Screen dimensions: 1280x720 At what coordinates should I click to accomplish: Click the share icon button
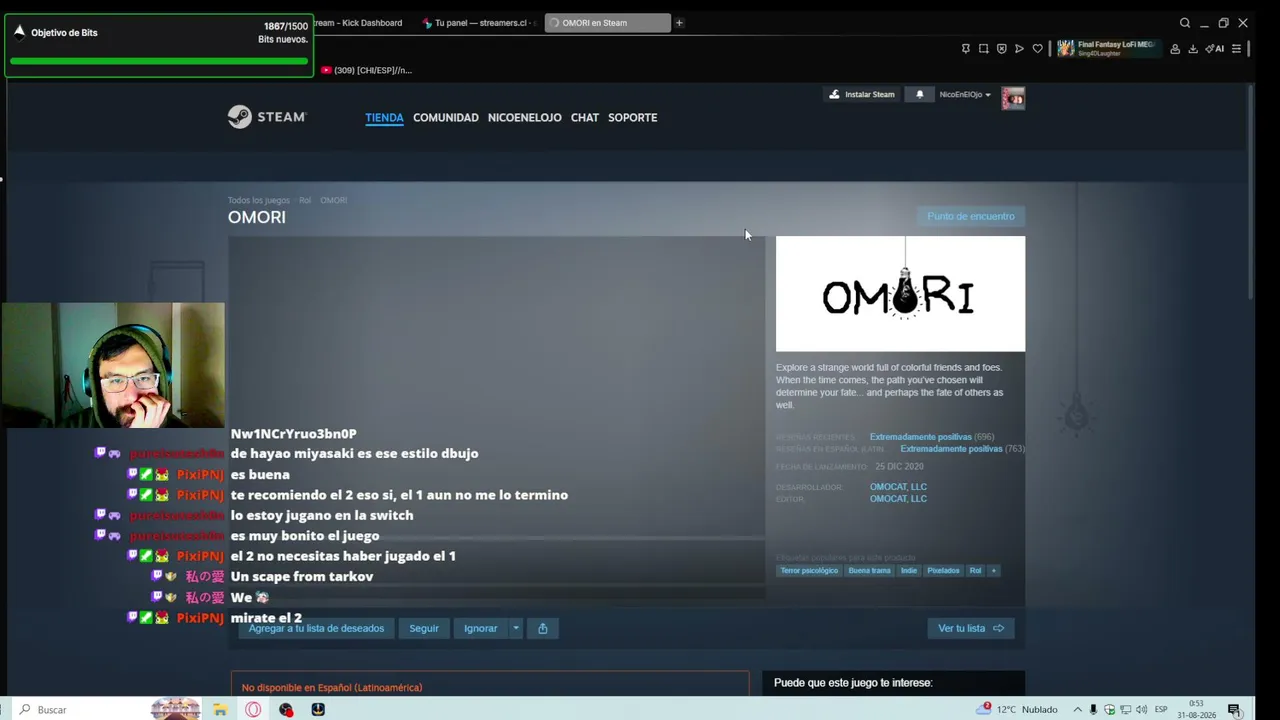click(x=543, y=628)
